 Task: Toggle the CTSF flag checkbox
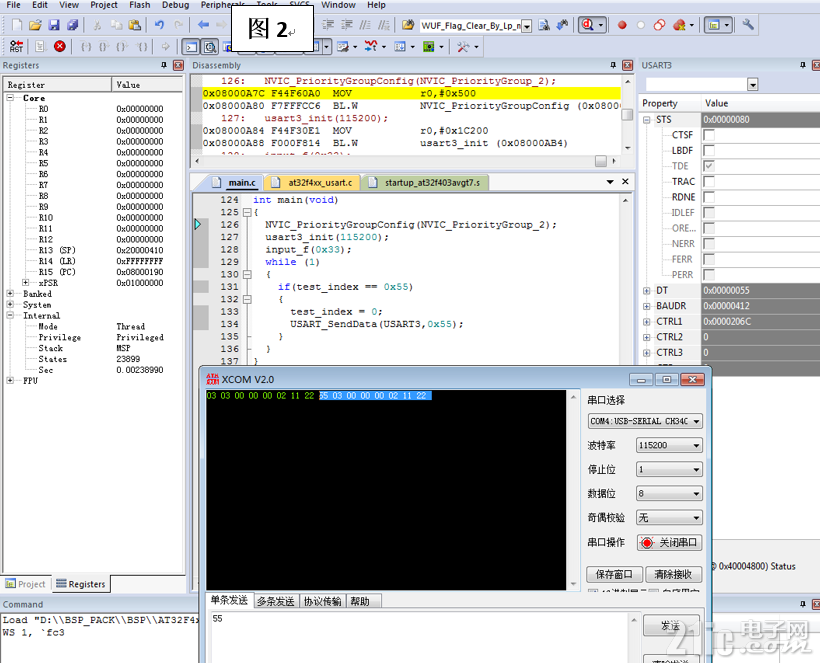[709, 135]
